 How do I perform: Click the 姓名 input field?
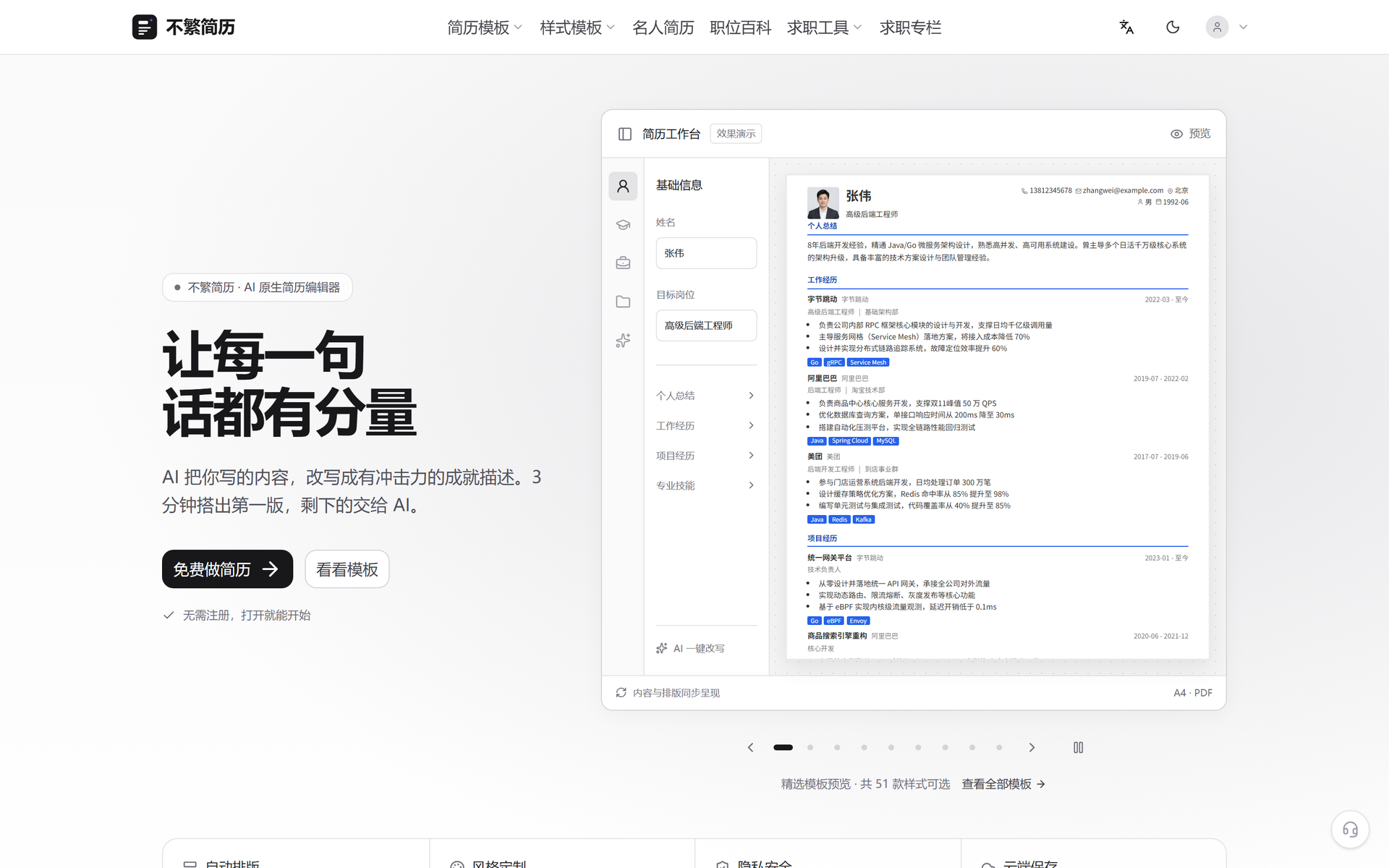pyautogui.click(x=706, y=253)
